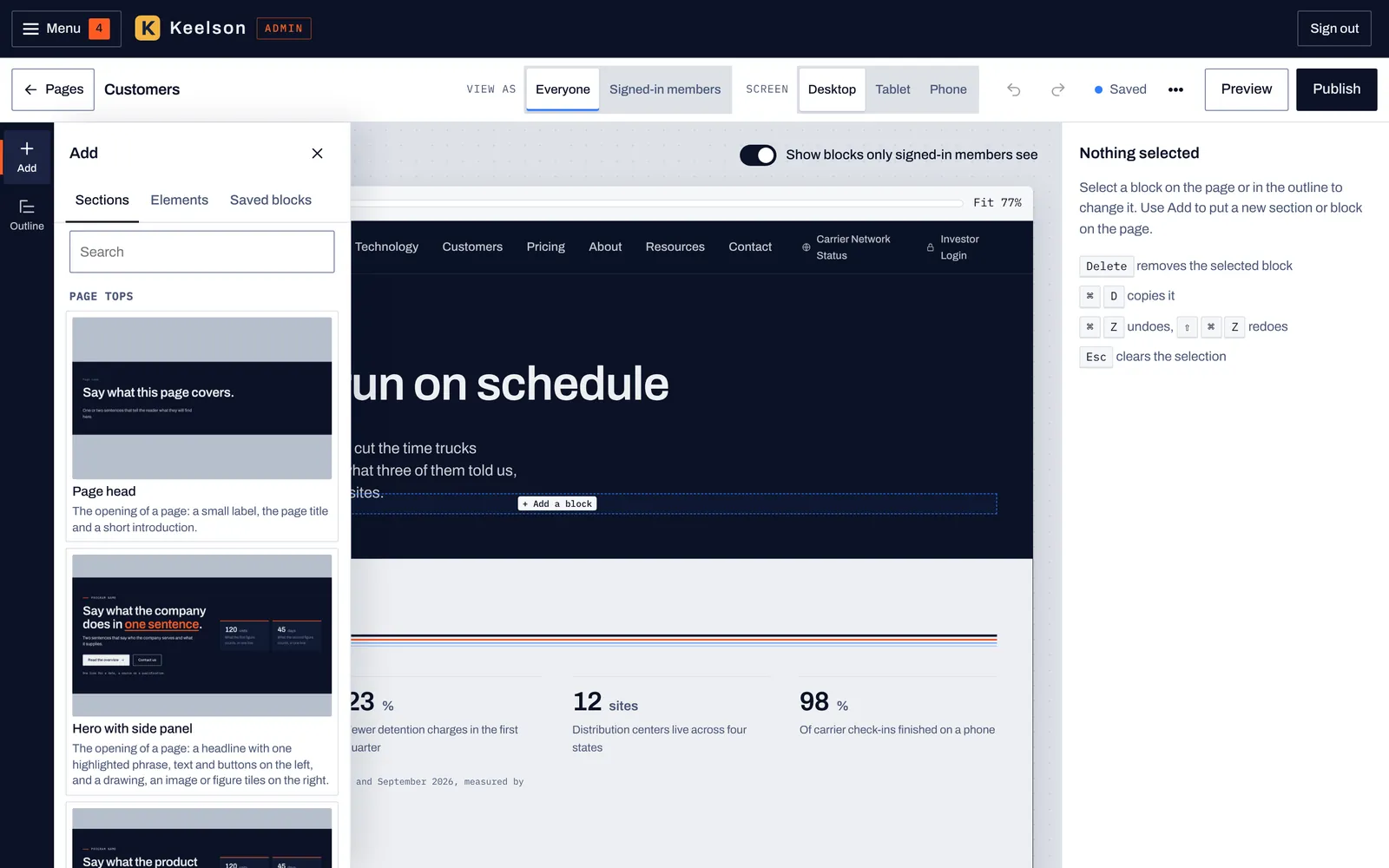
Task: Close the Add panel
Action: tap(317, 154)
